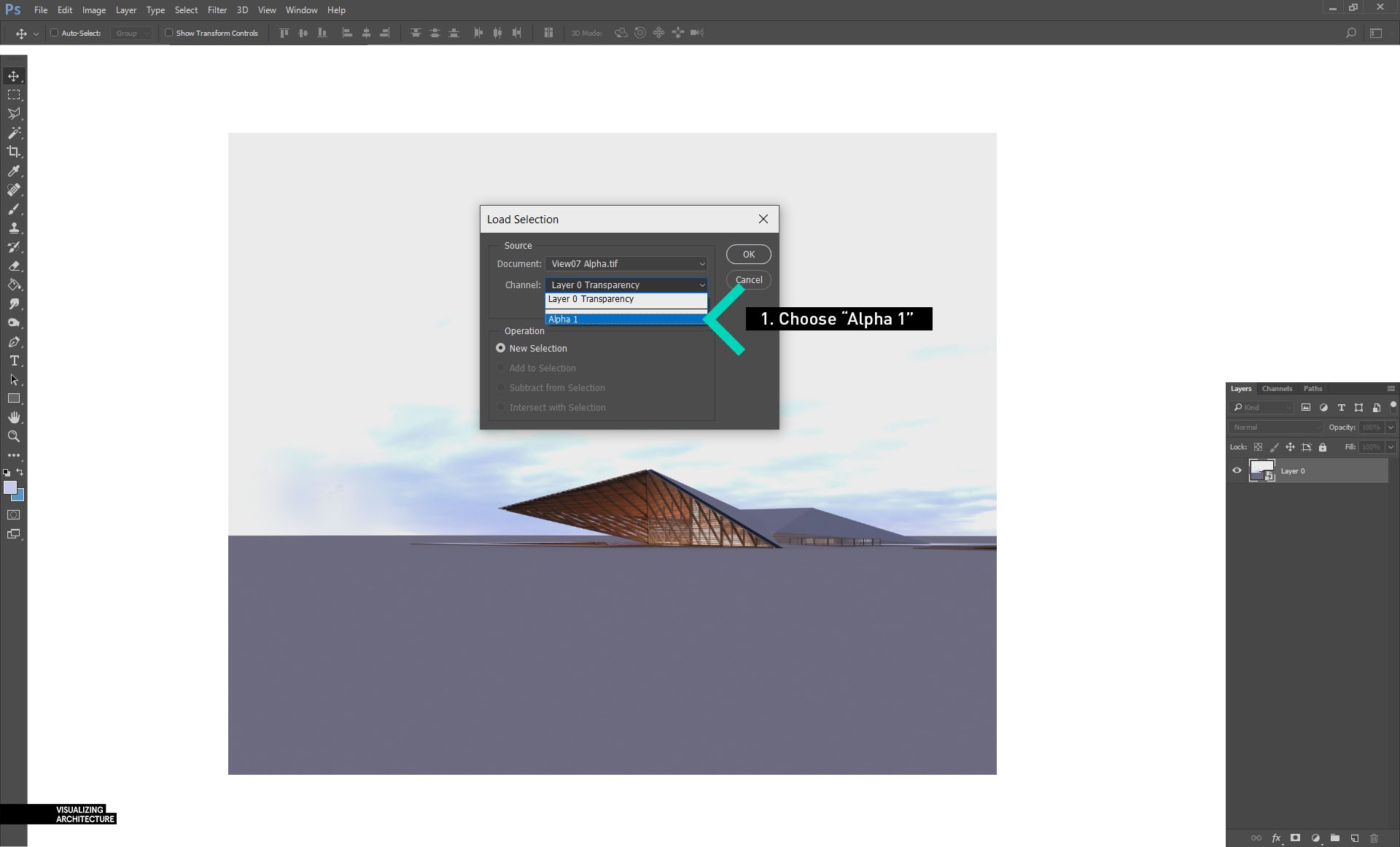The image size is (1400, 847).
Task: Click OK in Load Selection dialog
Action: tap(748, 255)
